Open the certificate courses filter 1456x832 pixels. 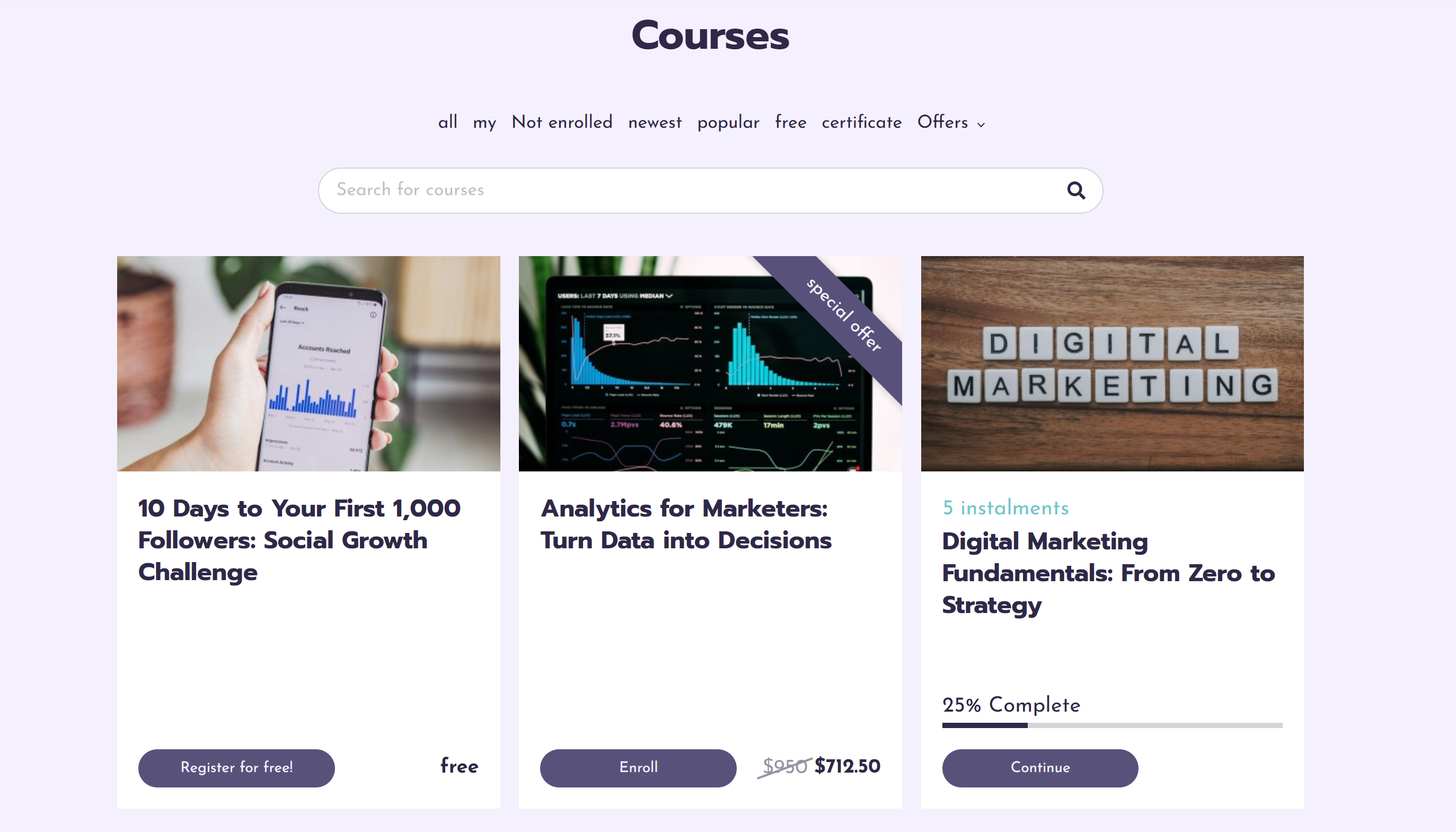click(x=862, y=122)
